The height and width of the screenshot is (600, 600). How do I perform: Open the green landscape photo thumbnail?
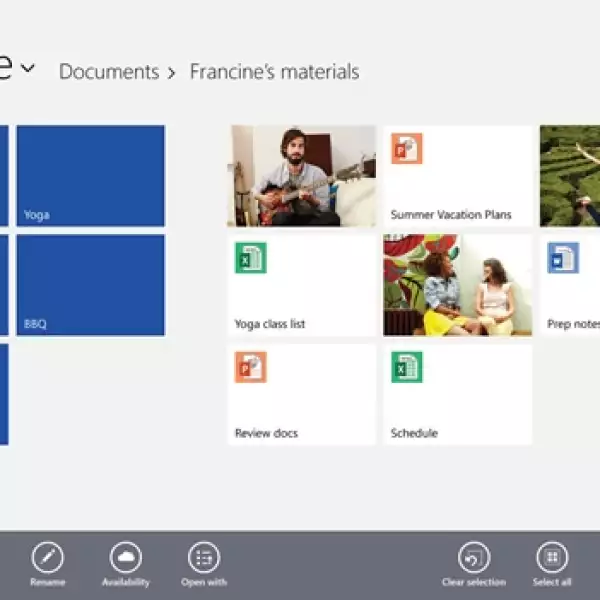(x=570, y=176)
